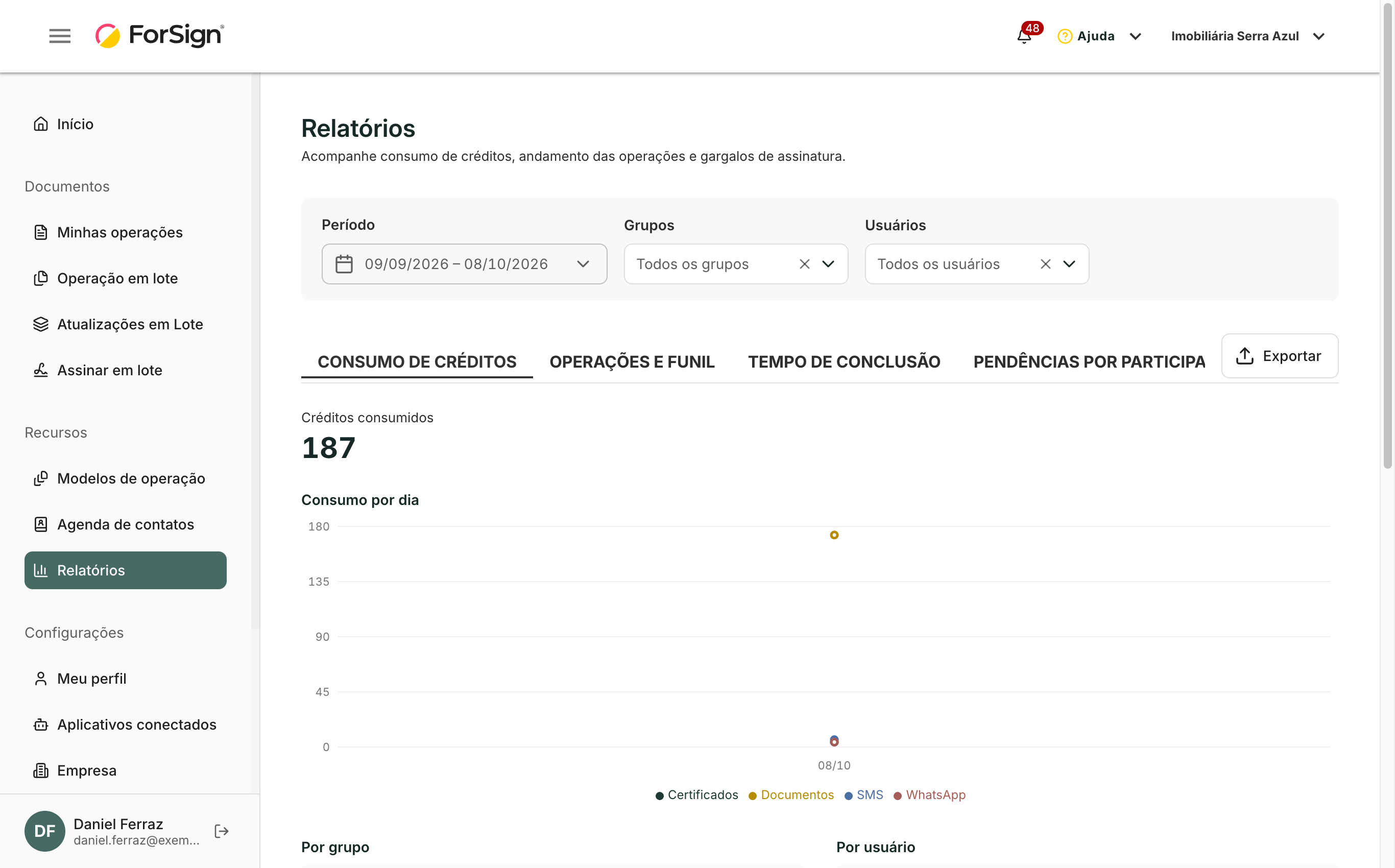Click the Ajuda question mark icon
Image resolution: width=1395 pixels, height=868 pixels.
click(1065, 36)
